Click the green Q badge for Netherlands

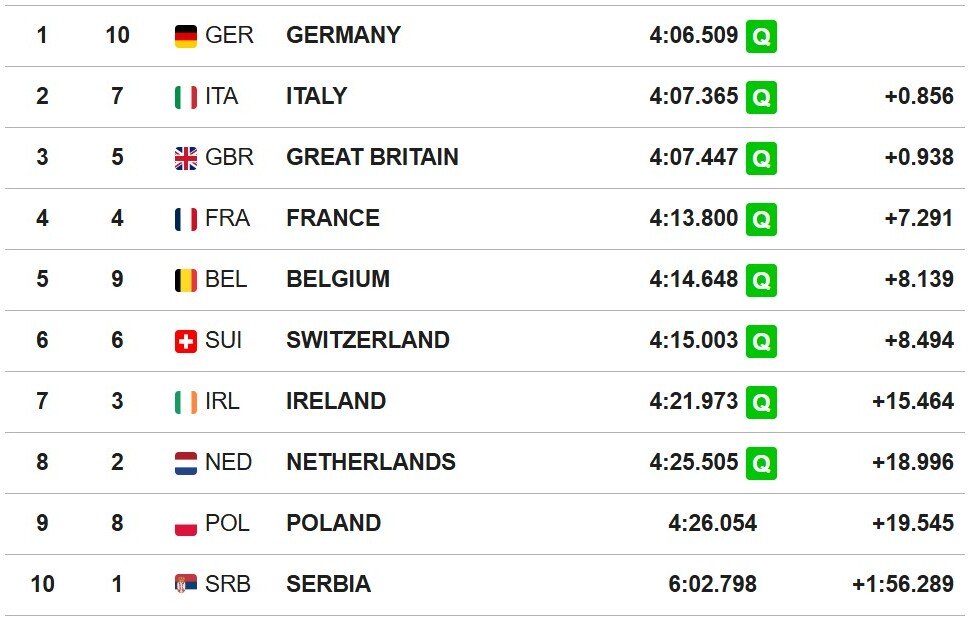761,463
